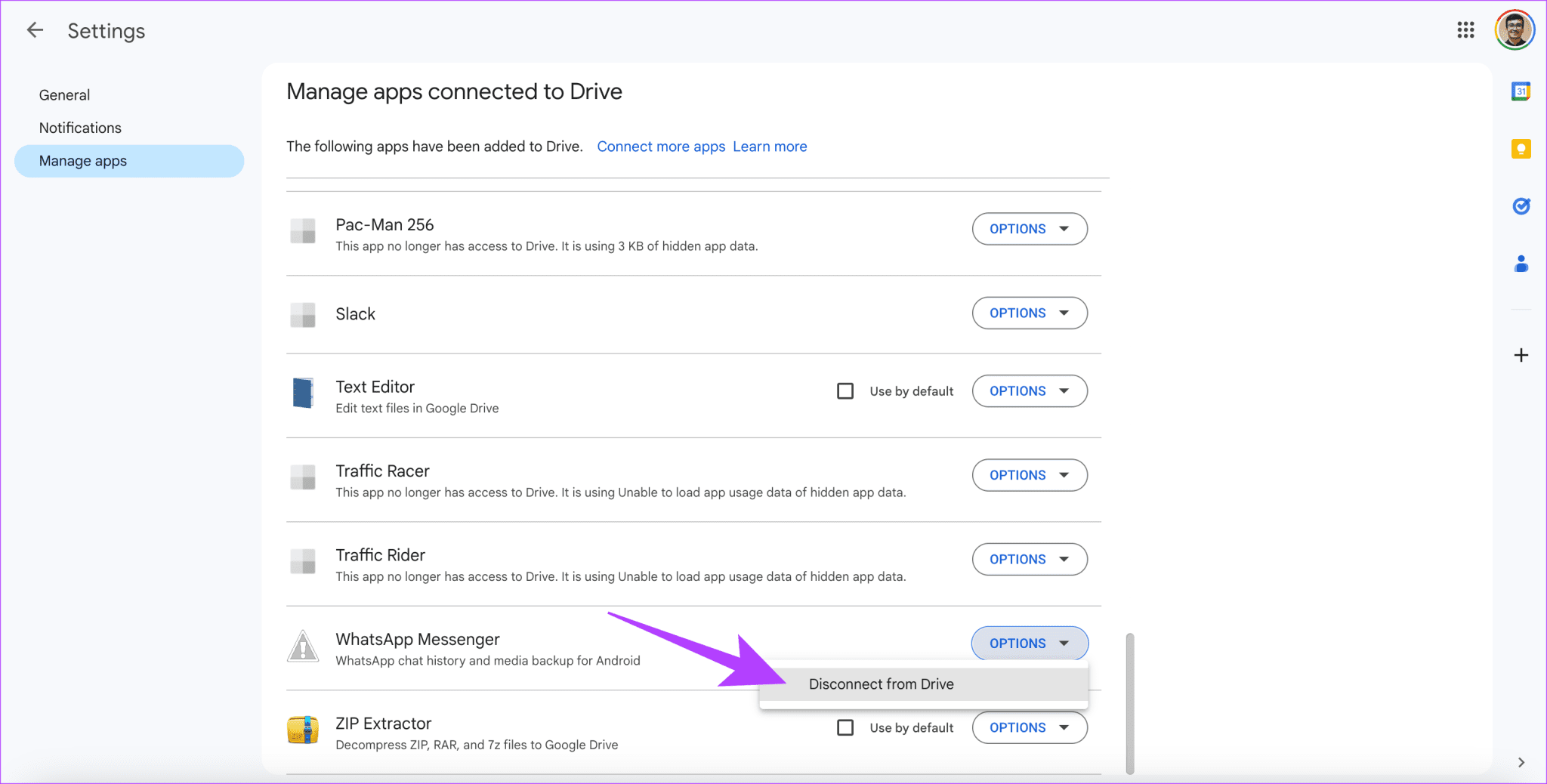Open Options dropdown for Pac-Man 256
This screenshot has height=784, width=1547.
click(x=1030, y=229)
